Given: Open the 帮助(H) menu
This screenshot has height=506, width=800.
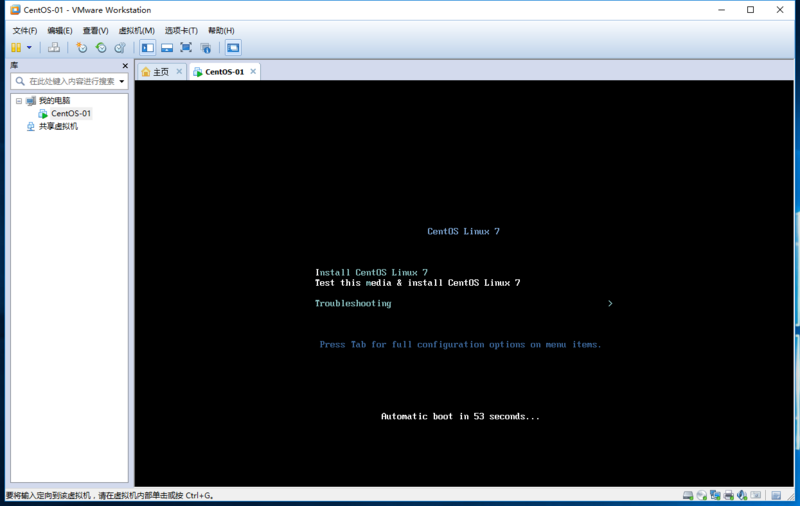Looking at the screenshot, I should (221, 31).
